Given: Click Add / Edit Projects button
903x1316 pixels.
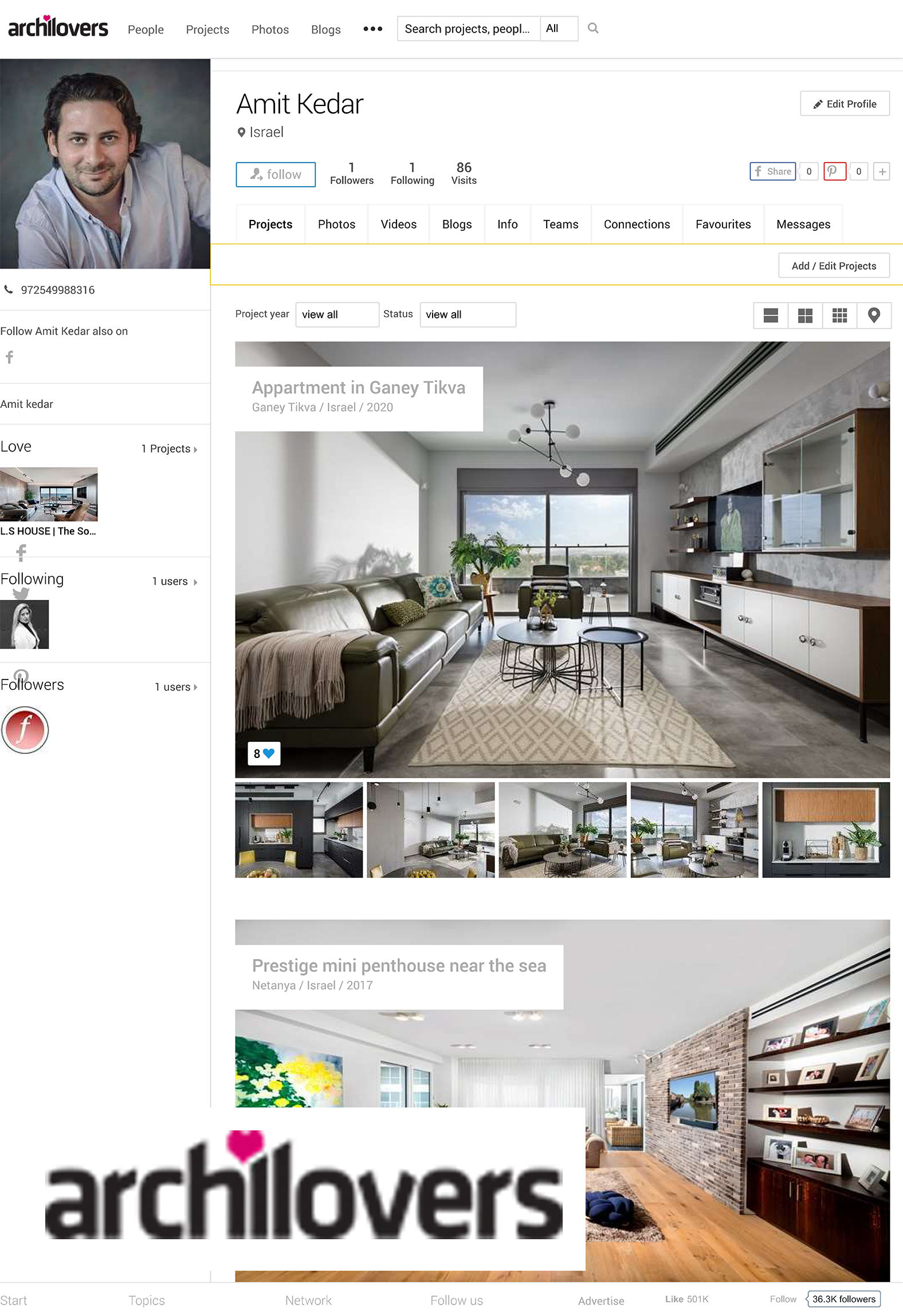Looking at the screenshot, I should coord(834,266).
